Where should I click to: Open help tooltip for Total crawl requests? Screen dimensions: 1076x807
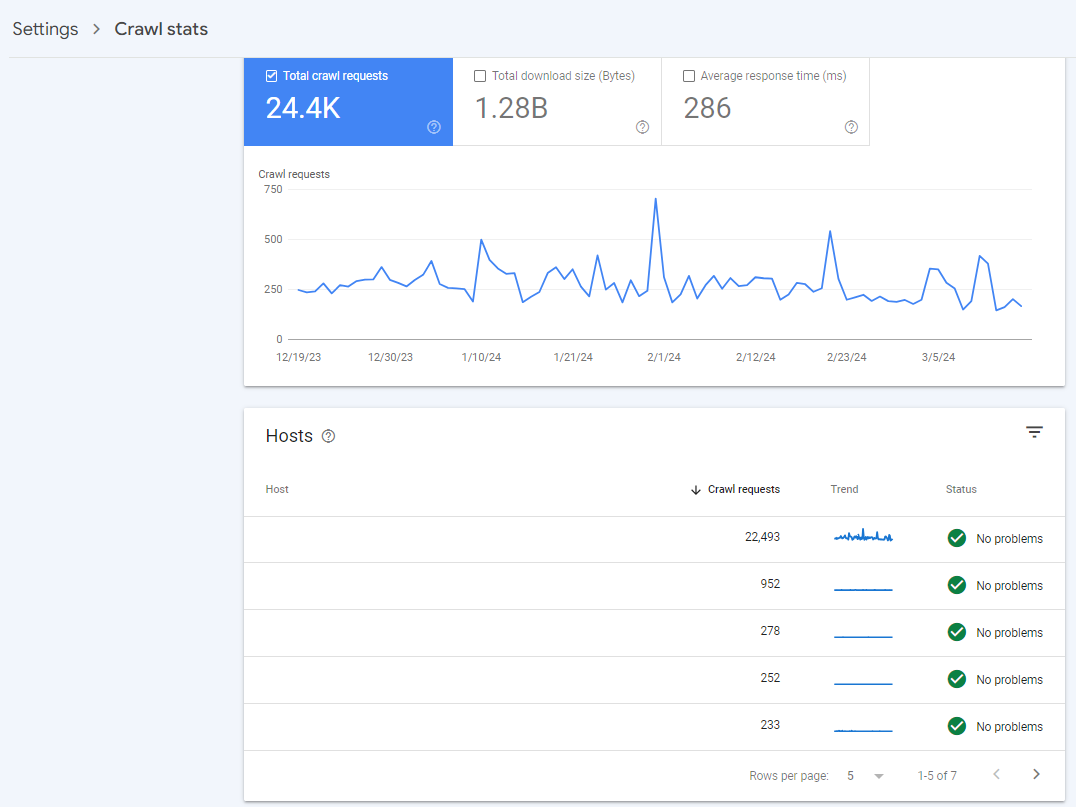point(433,127)
